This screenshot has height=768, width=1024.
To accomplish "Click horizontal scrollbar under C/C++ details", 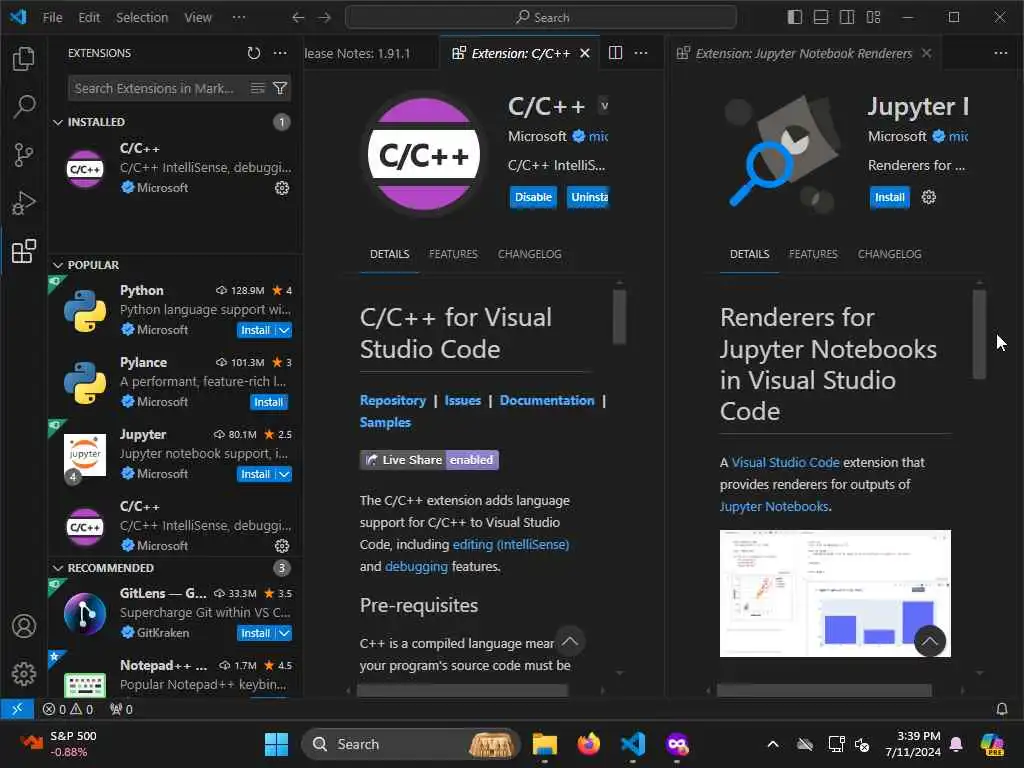I will pos(462,690).
